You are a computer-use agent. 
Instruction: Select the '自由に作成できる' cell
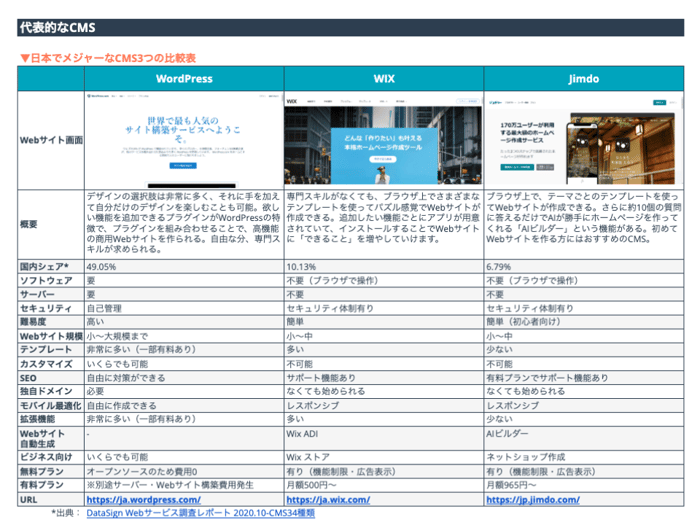pyautogui.click(x=121, y=405)
